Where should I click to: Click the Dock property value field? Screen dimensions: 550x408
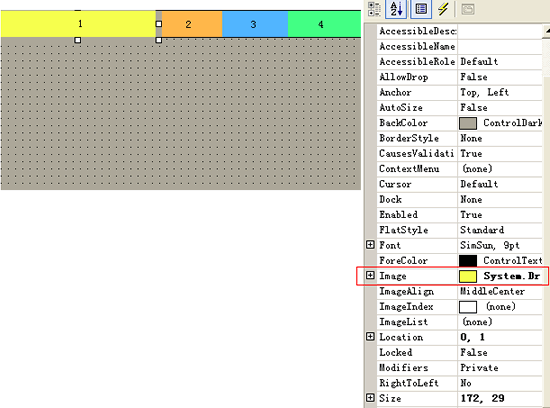point(500,199)
